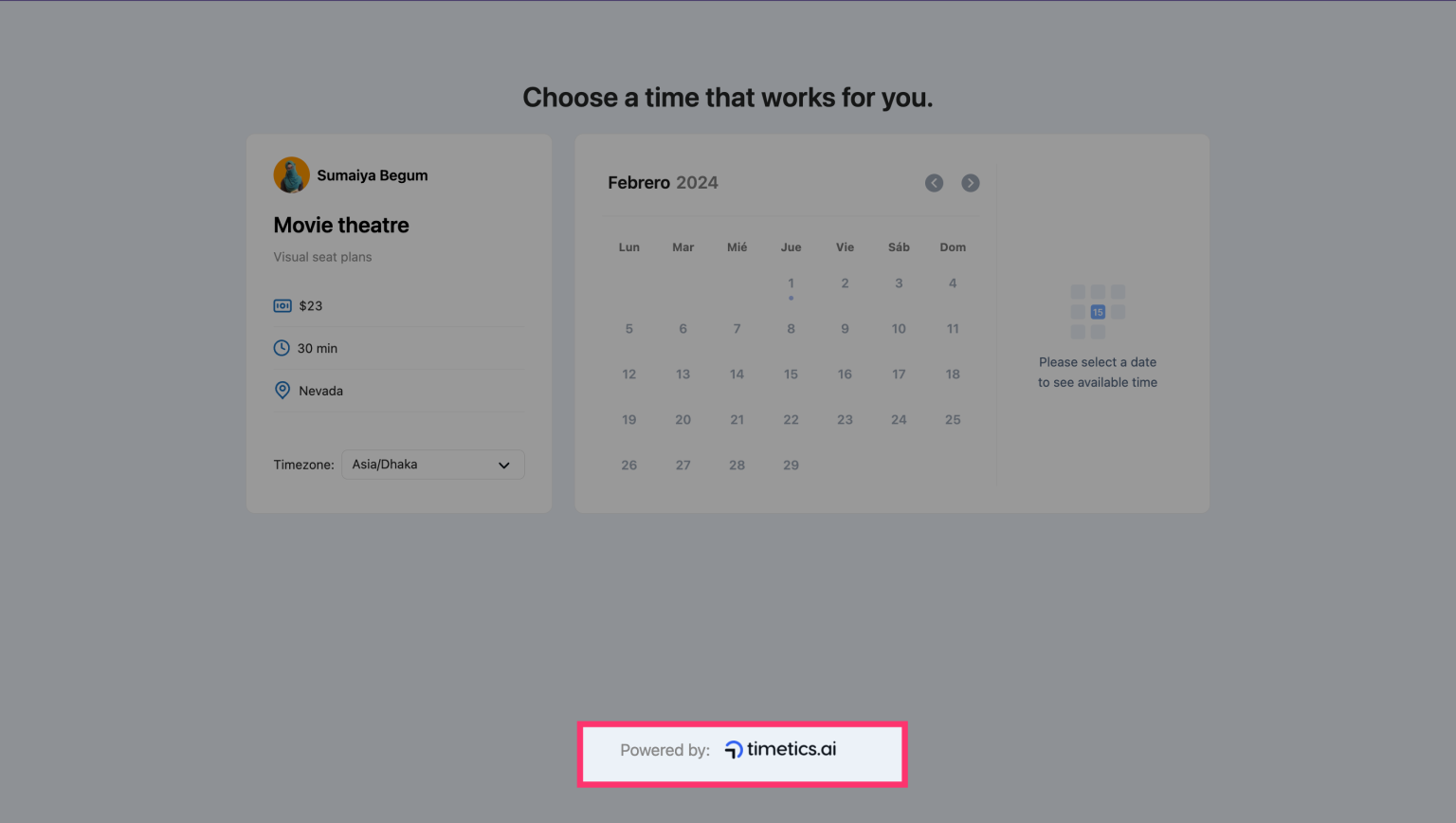Select February 1 on the calendar
Viewport: 1456px width, 823px height.
click(791, 283)
